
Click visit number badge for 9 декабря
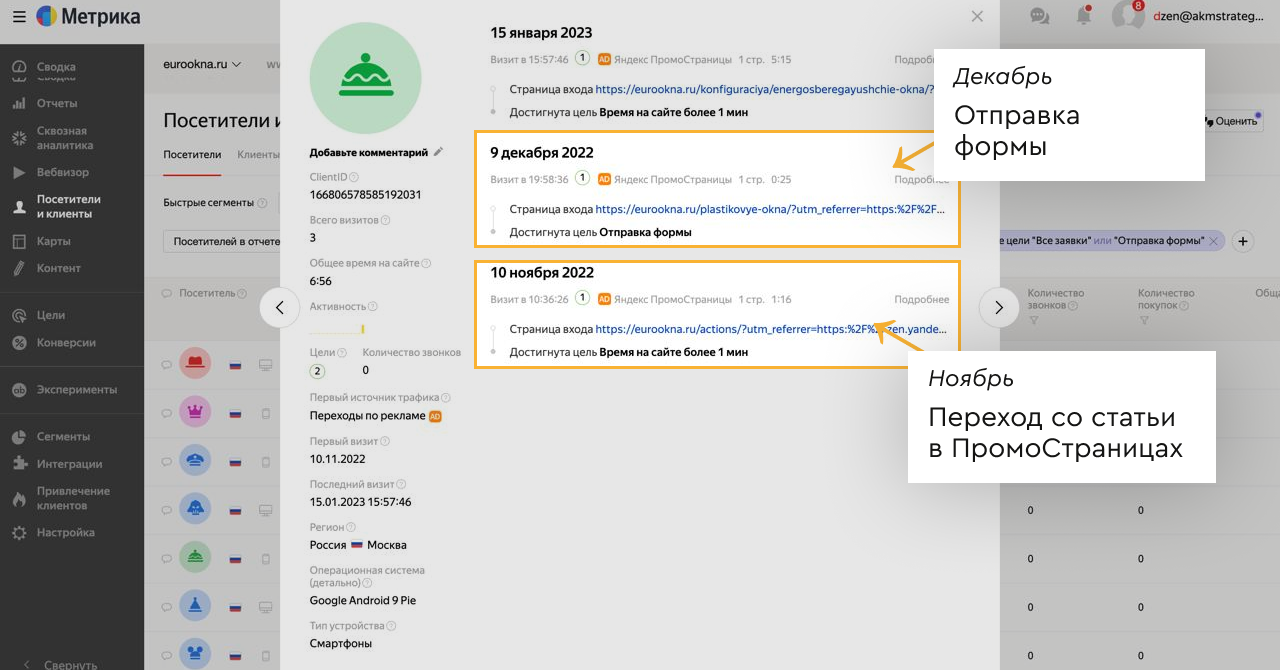click(x=582, y=179)
